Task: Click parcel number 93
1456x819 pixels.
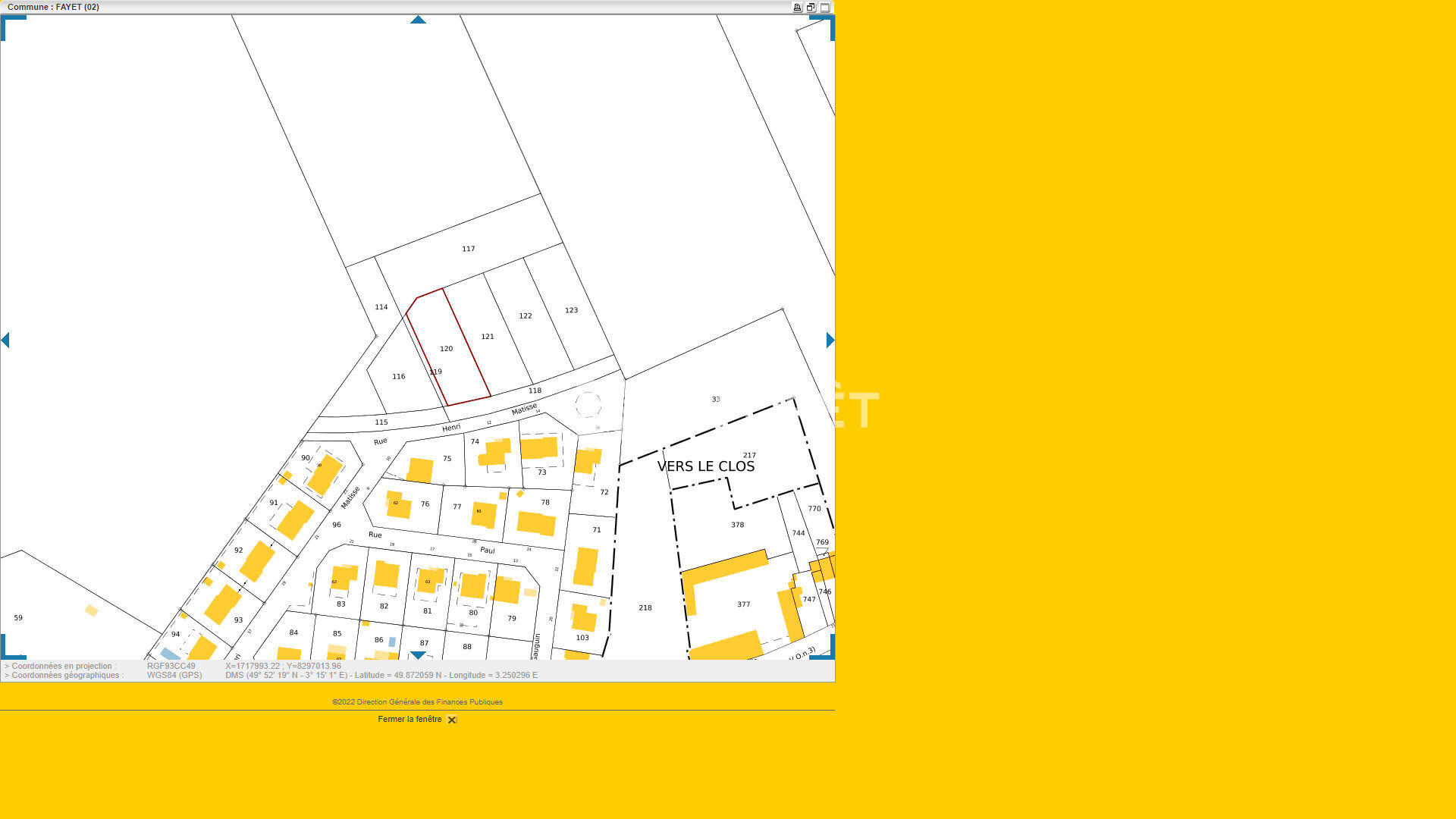Action: (239, 620)
